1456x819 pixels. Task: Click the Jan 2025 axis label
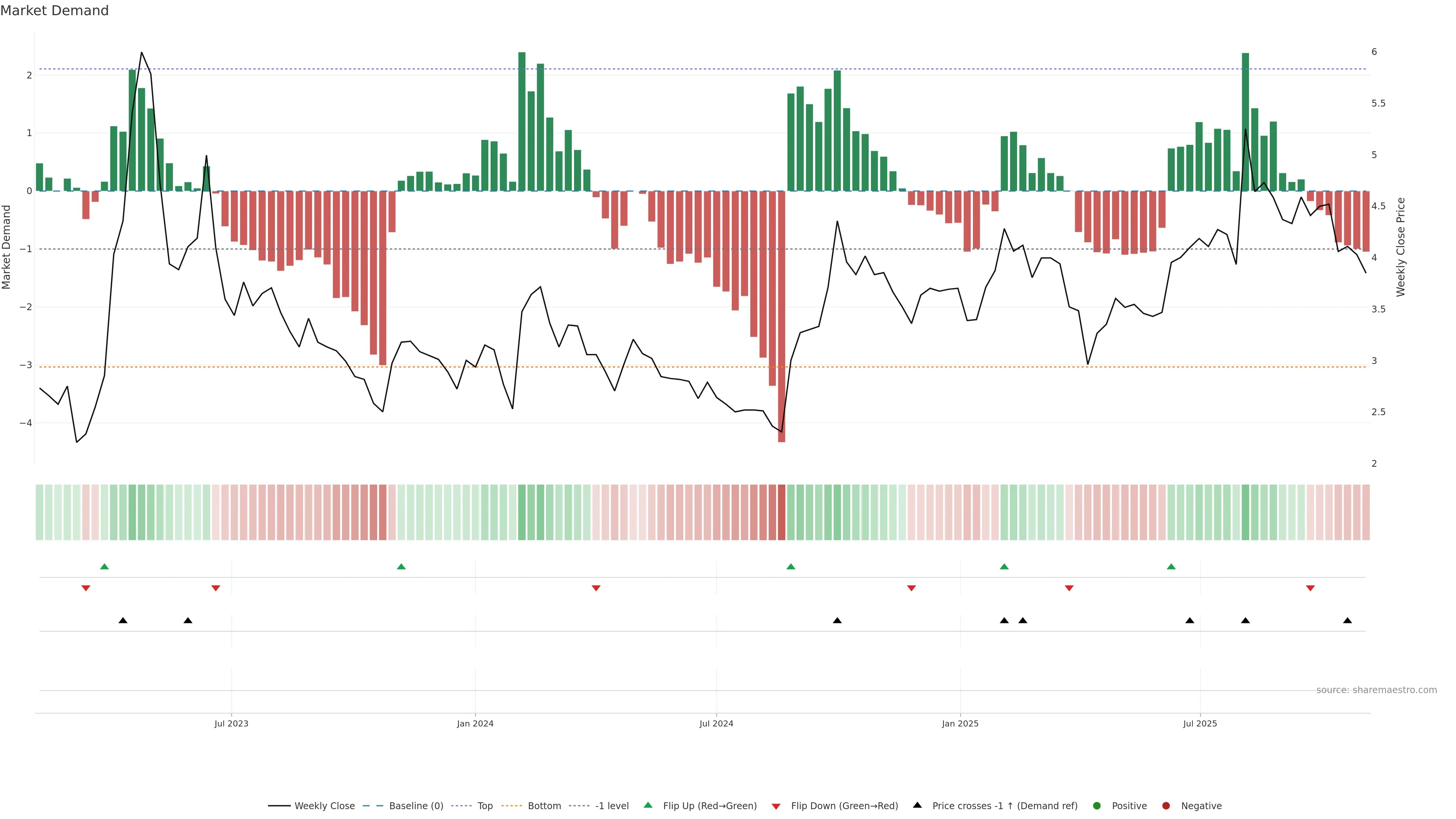(x=960, y=723)
